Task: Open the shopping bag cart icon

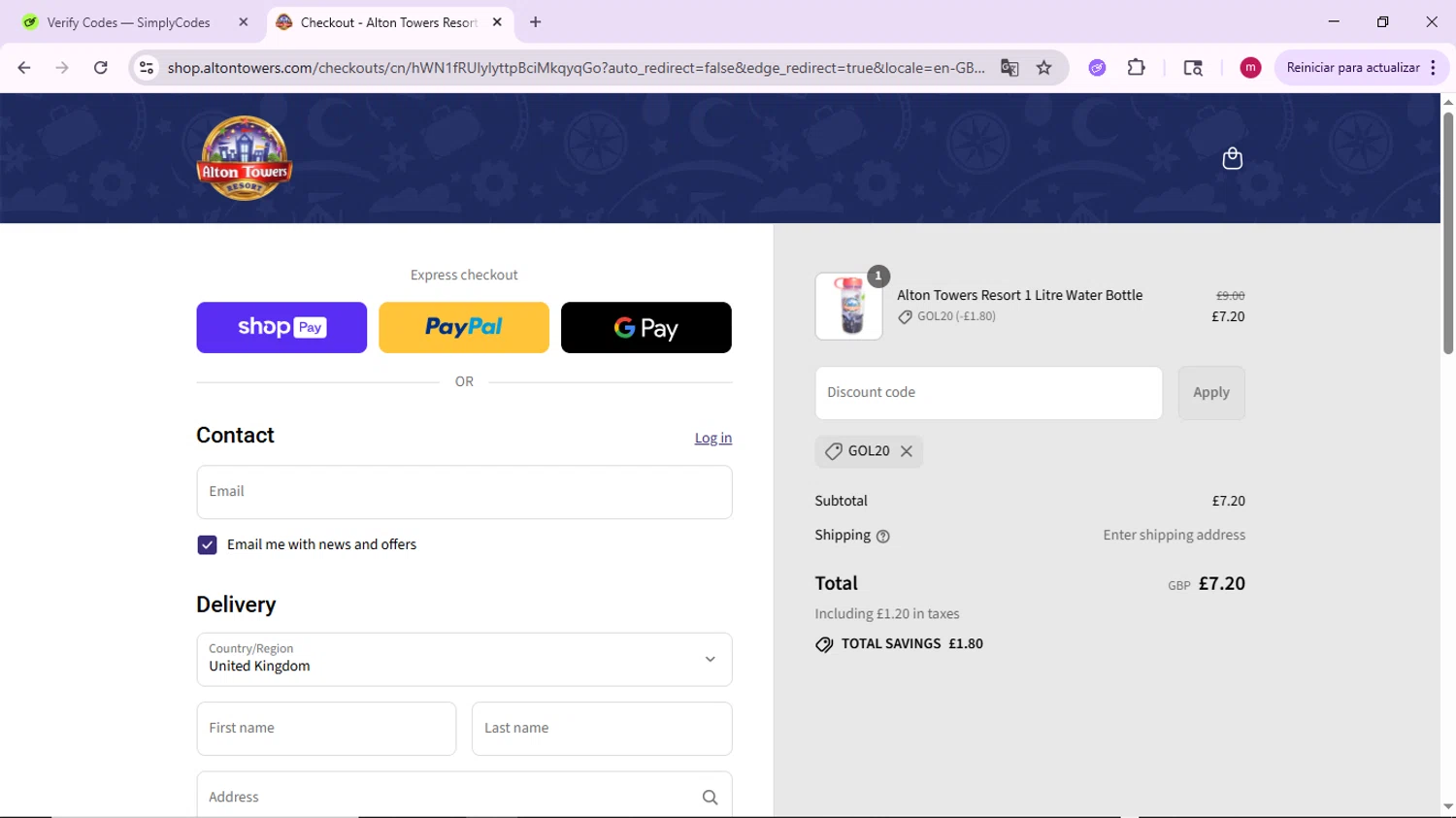Action: coord(1232,158)
